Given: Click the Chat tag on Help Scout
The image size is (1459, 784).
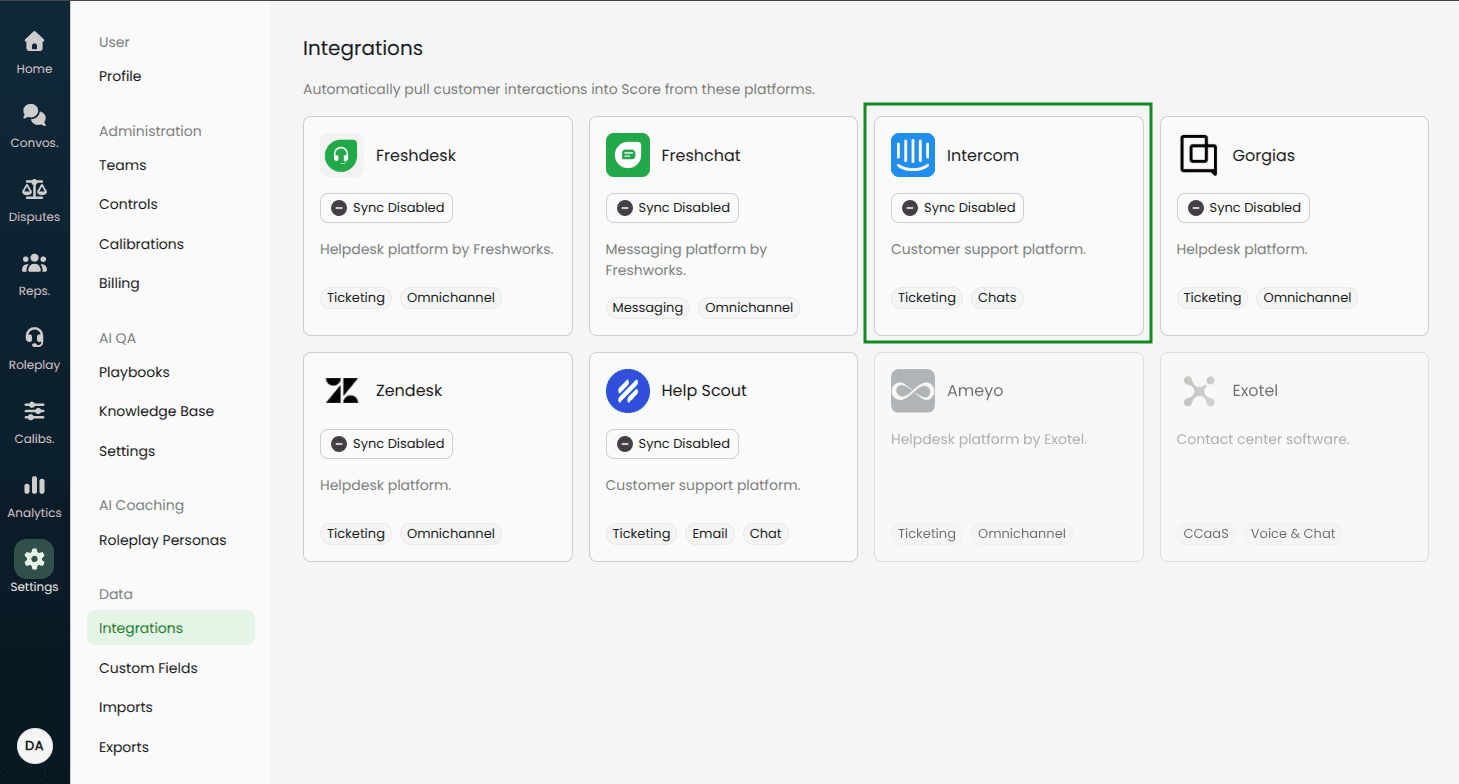Looking at the screenshot, I should 766,534.
